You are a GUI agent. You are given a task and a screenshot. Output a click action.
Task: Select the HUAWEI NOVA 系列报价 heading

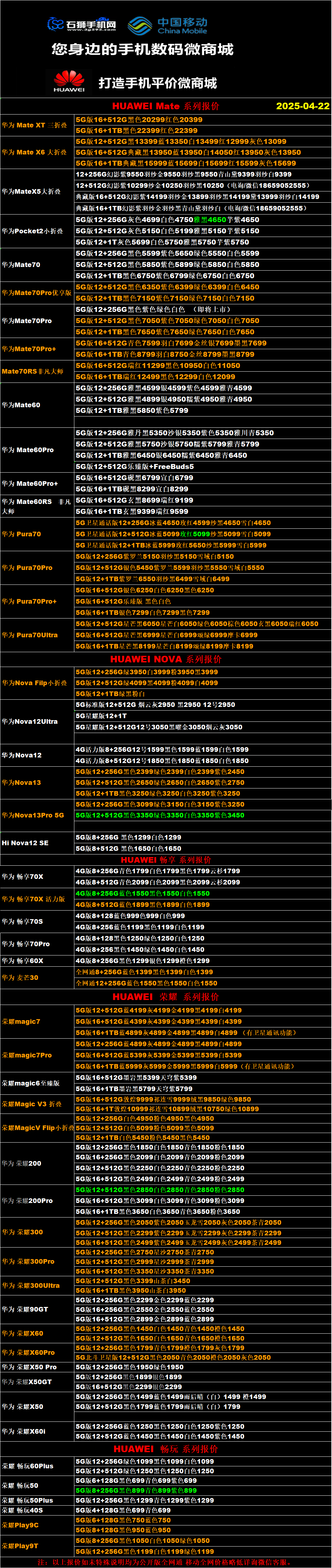click(166, 659)
